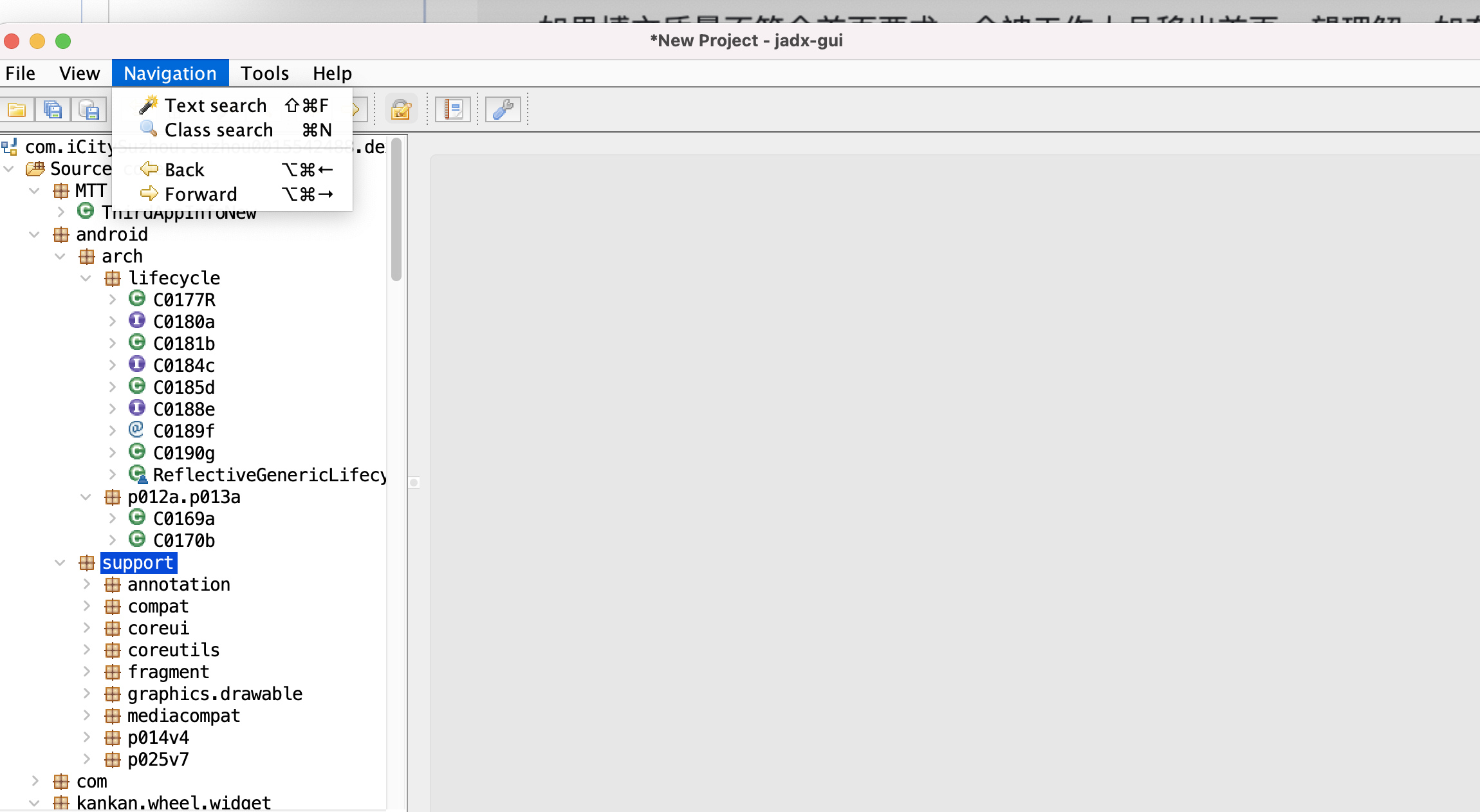Select Forward in the Navigation menu
1480x812 pixels.
pos(234,194)
